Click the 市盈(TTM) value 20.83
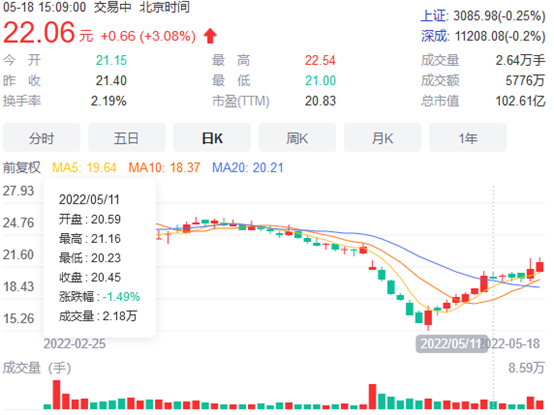 point(320,101)
